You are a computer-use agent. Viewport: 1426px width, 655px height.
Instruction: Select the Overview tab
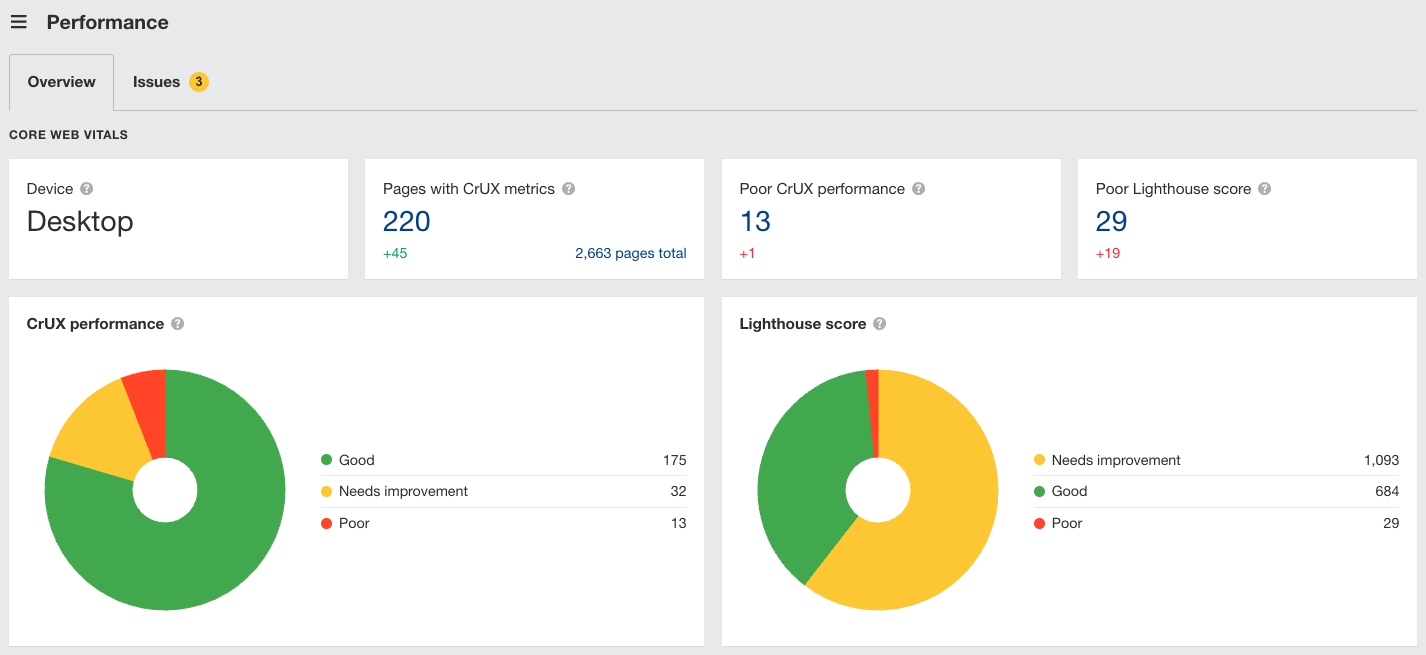[60, 81]
